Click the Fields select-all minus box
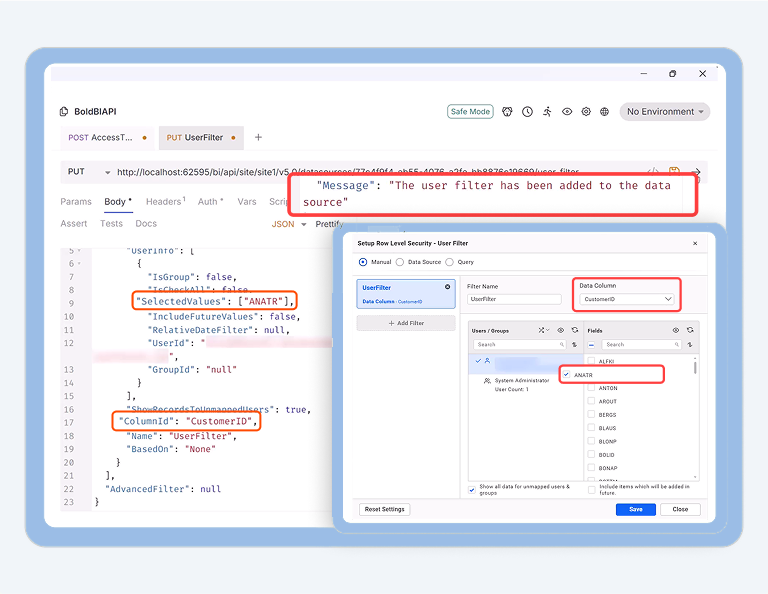The image size is (768, 594). click(591, 345)
